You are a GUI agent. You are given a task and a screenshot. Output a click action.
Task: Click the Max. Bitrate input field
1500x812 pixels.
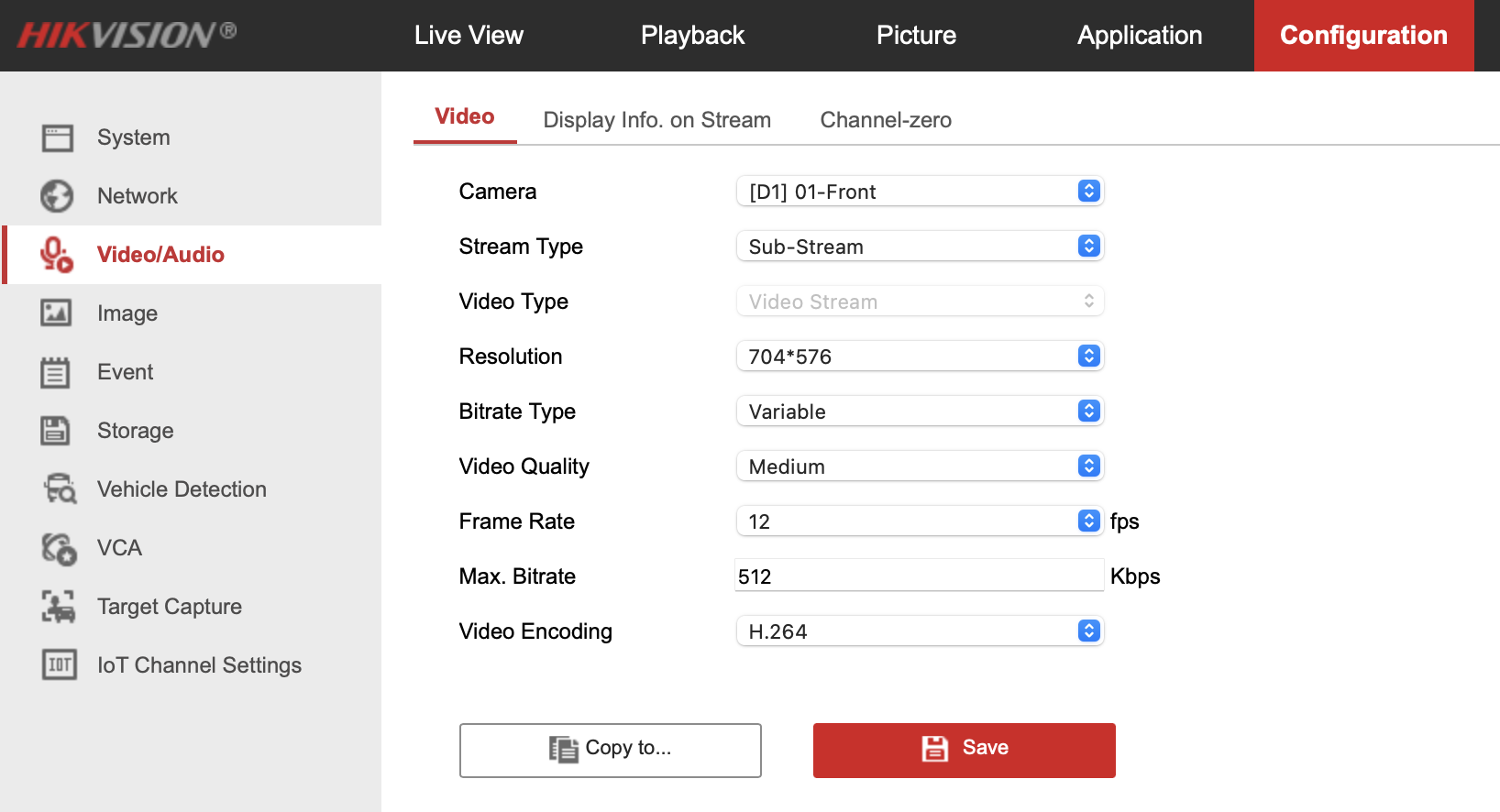click(x=919, y=576)
